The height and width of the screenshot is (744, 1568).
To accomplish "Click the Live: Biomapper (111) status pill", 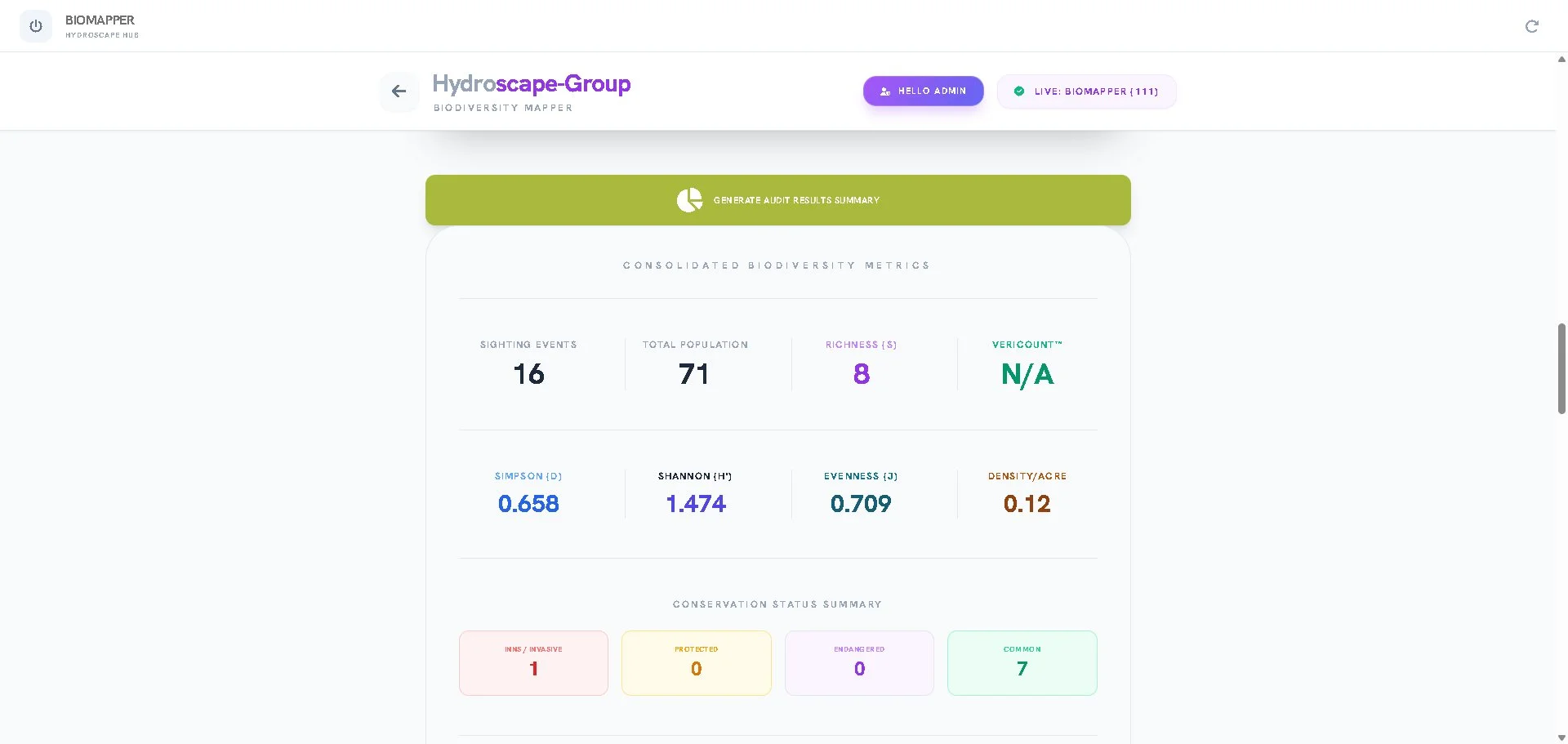I will (1086, 91).
